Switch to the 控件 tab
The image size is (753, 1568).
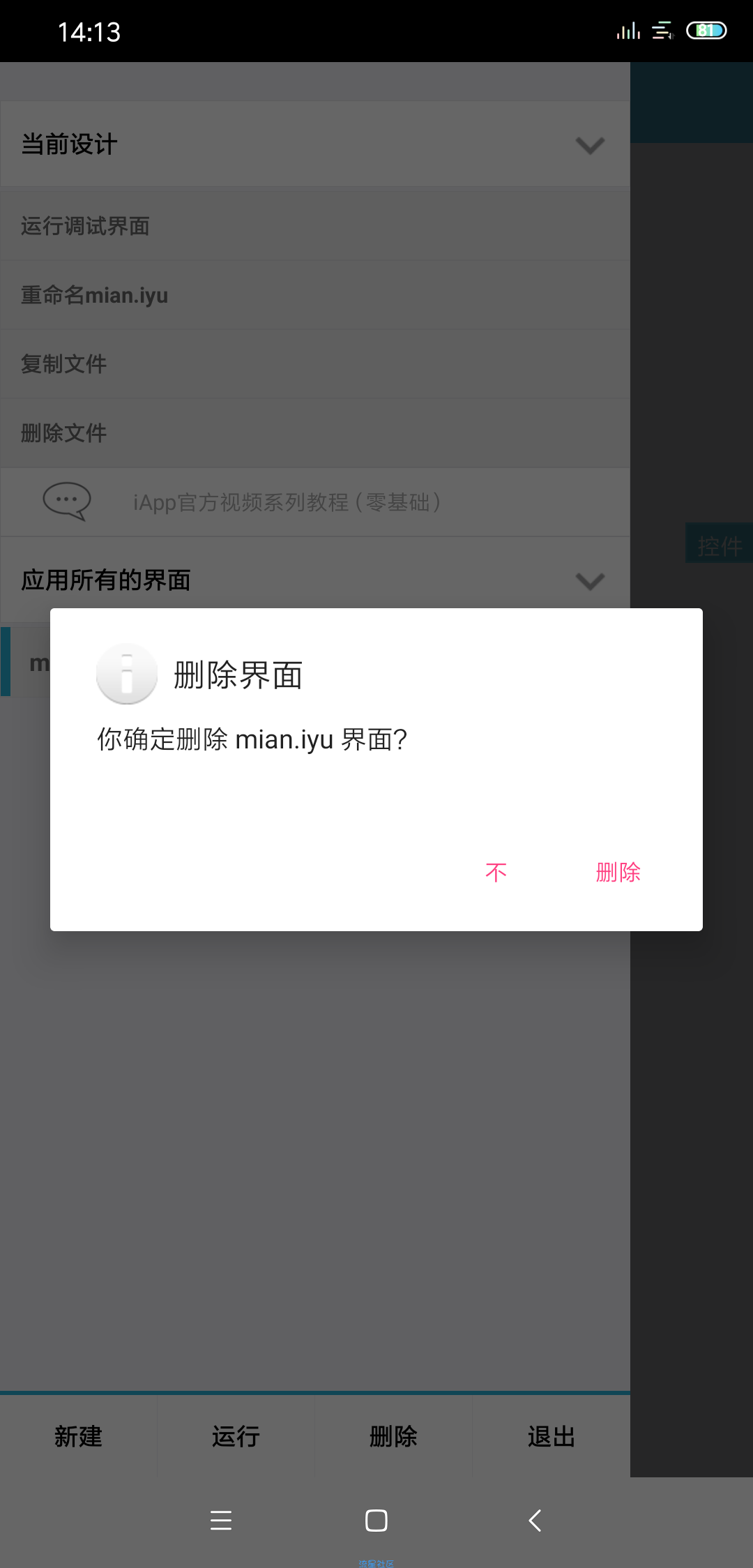coord(720,545)
